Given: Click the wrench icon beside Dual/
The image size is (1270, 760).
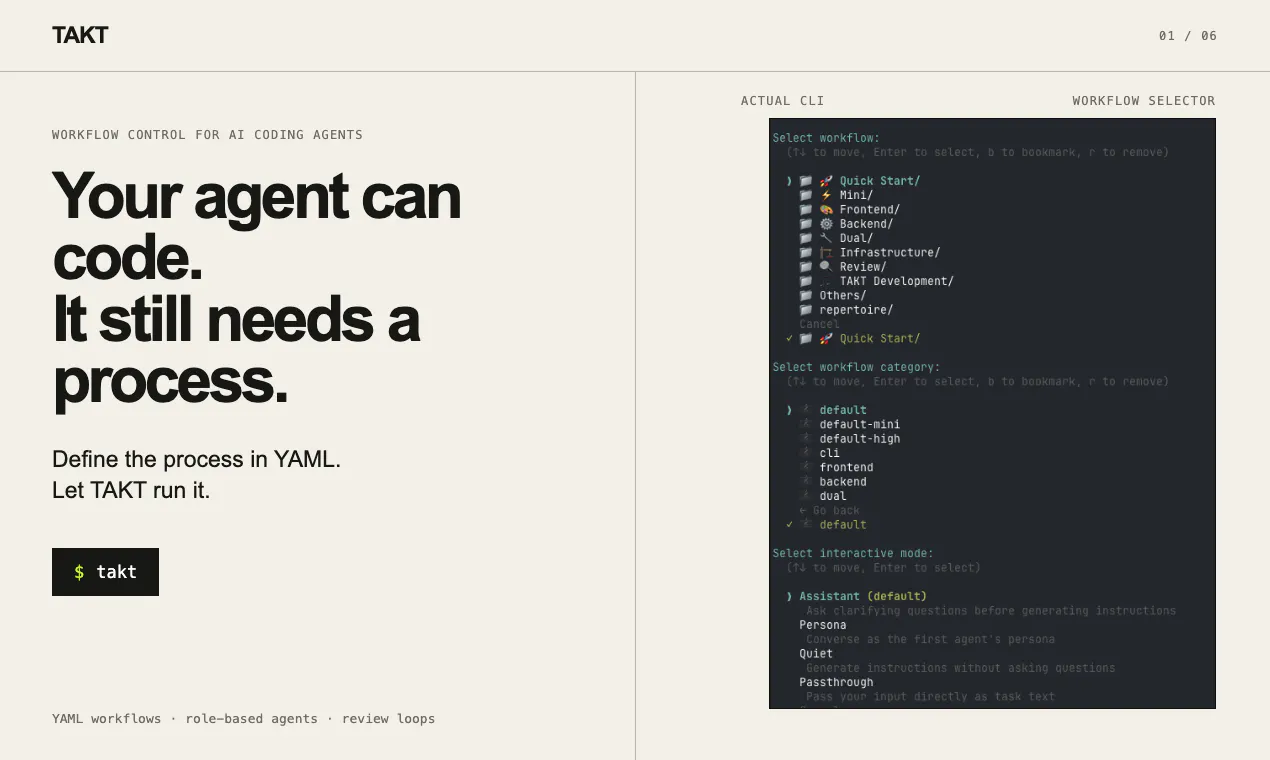Looking at the screenshot, I should click(x=826, y=238).
